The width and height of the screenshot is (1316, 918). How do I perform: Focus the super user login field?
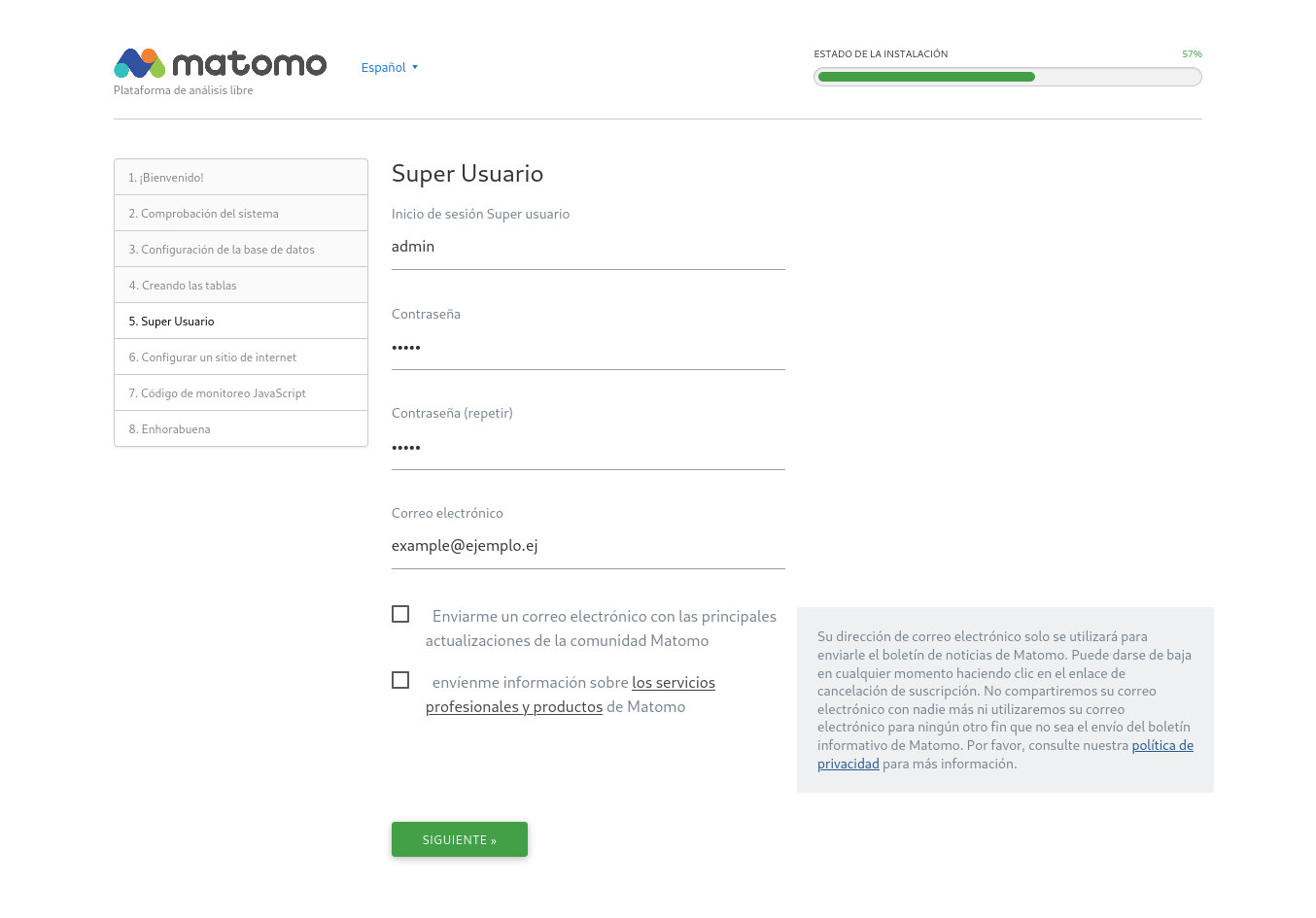(588, 247)
